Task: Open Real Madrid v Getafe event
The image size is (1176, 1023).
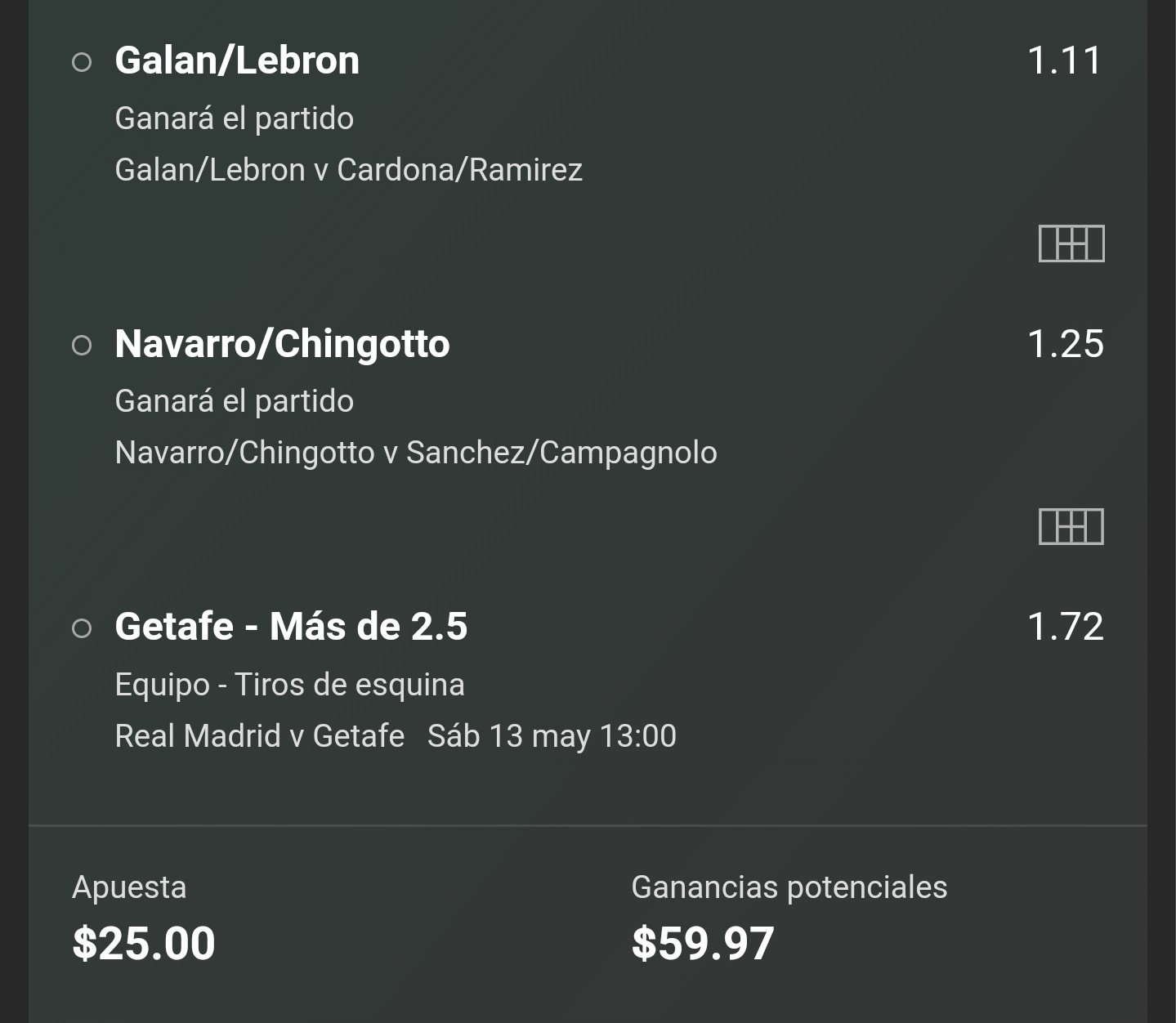Action: point(260,736)
